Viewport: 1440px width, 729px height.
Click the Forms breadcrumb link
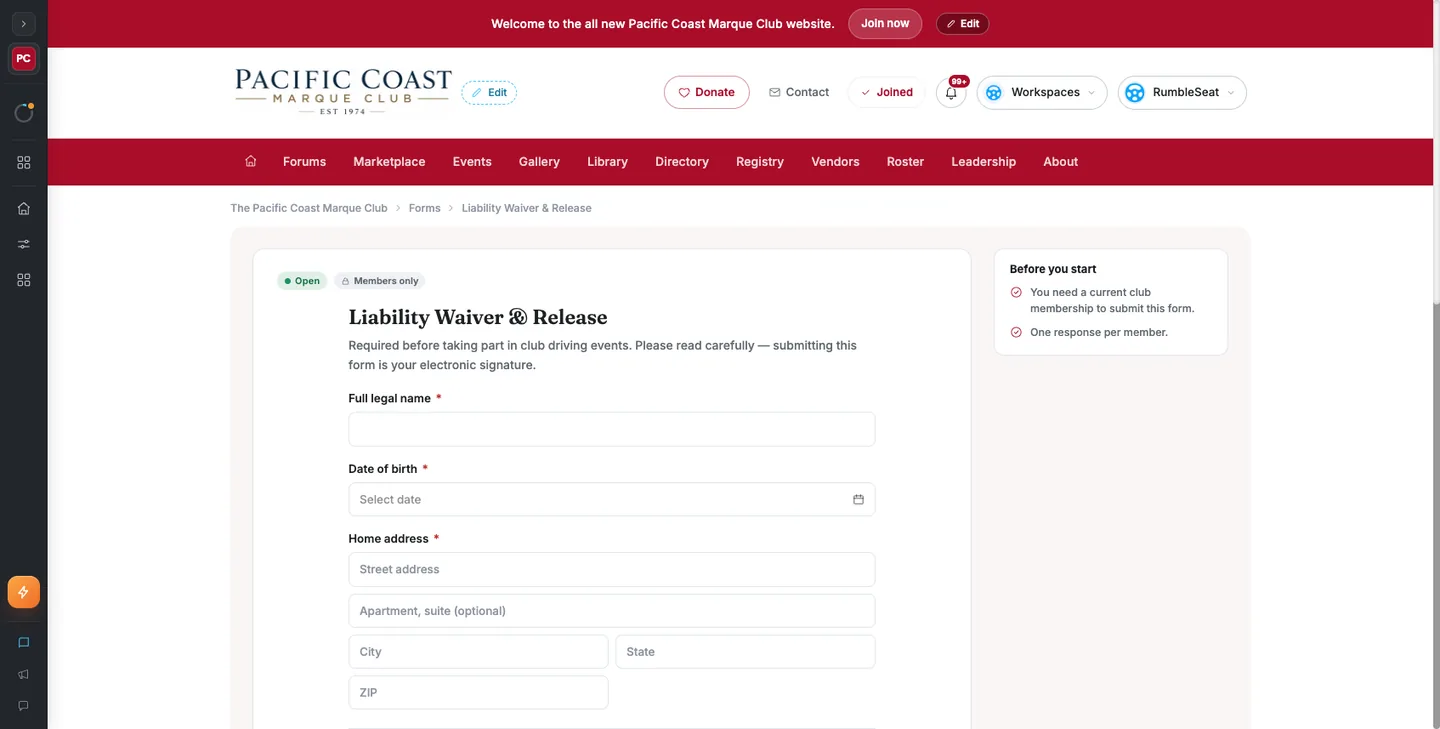(425, 208)
